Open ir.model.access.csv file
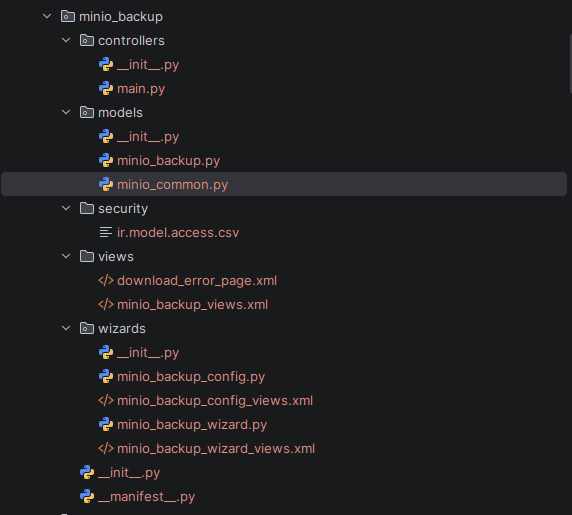 pos(178,232)
